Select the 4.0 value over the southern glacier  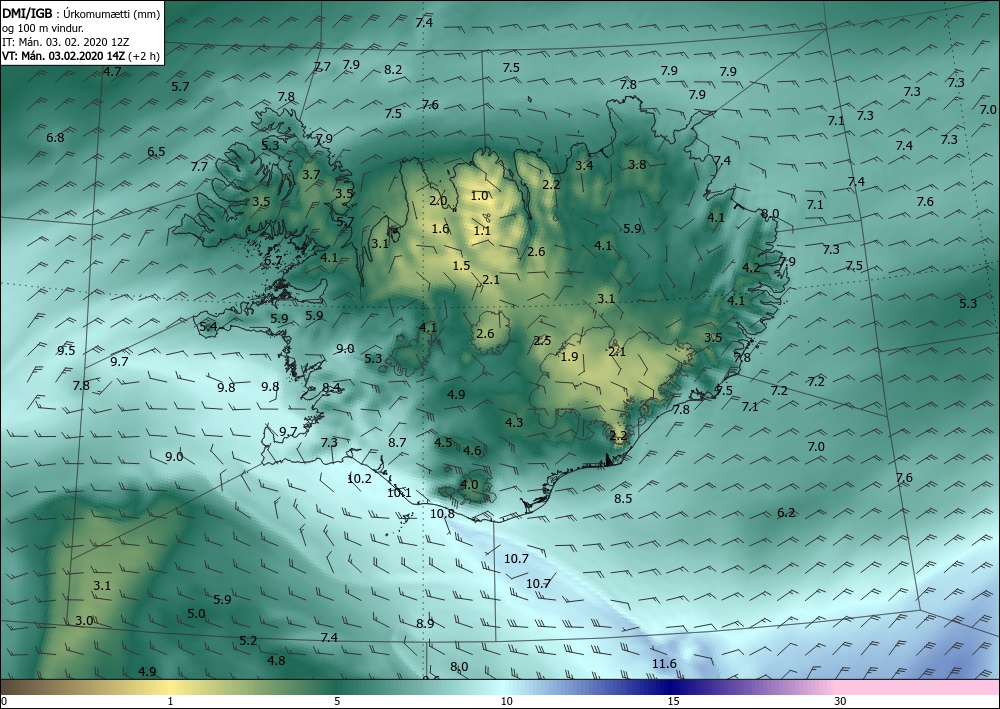tap(469, 484)
